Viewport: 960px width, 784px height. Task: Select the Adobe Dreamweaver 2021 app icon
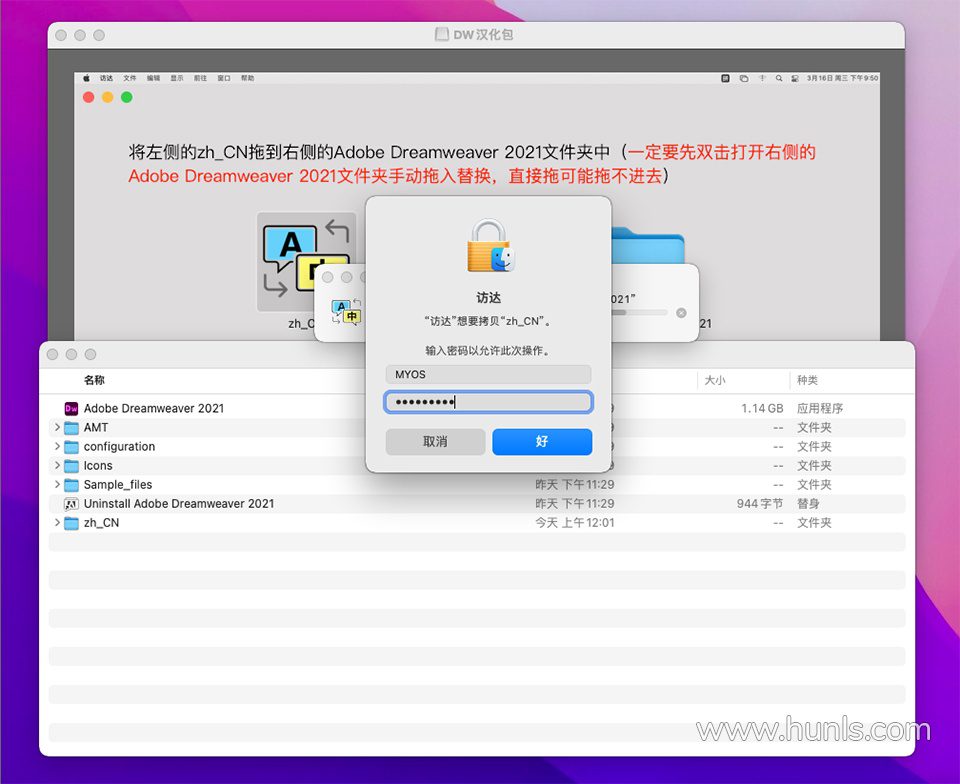71,408
